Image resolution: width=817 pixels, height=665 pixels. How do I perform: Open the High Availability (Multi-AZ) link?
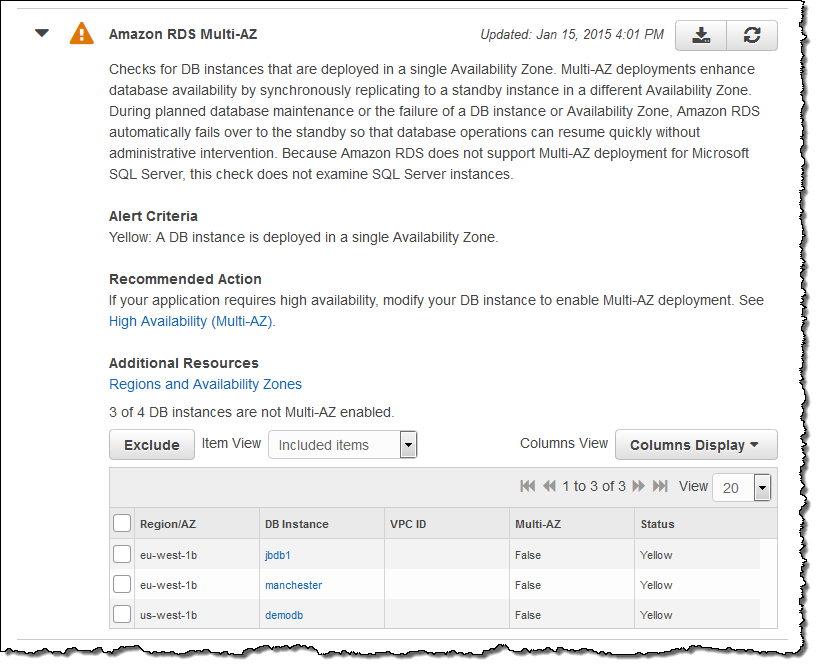point(191,321)
